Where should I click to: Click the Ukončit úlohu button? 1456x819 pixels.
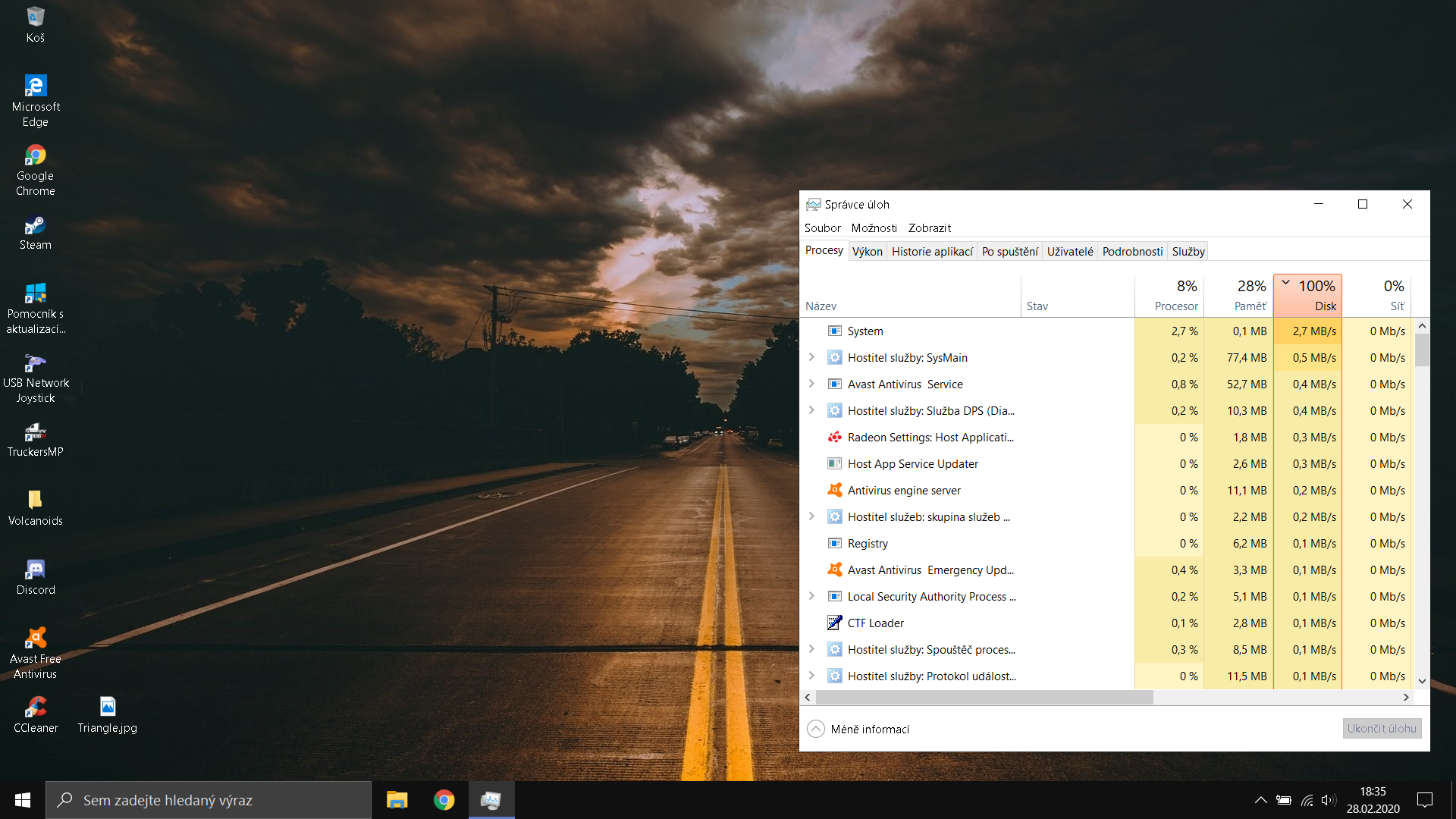pyautogui.click(x=1381, y=729)
